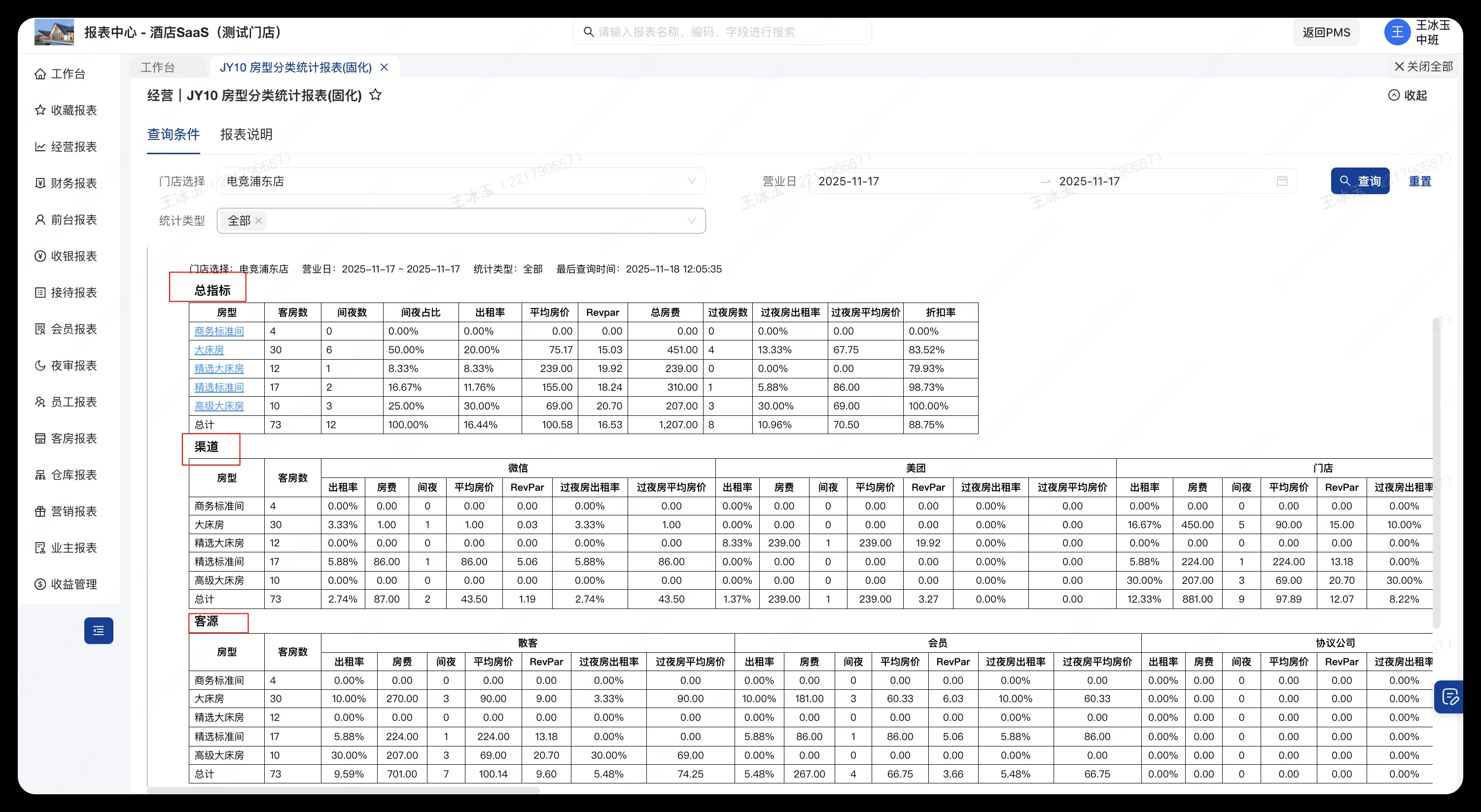The width and height of the screenshot is (1481, 812).
Task: Close the JY10 report tab
Action: tap(385, 67)
